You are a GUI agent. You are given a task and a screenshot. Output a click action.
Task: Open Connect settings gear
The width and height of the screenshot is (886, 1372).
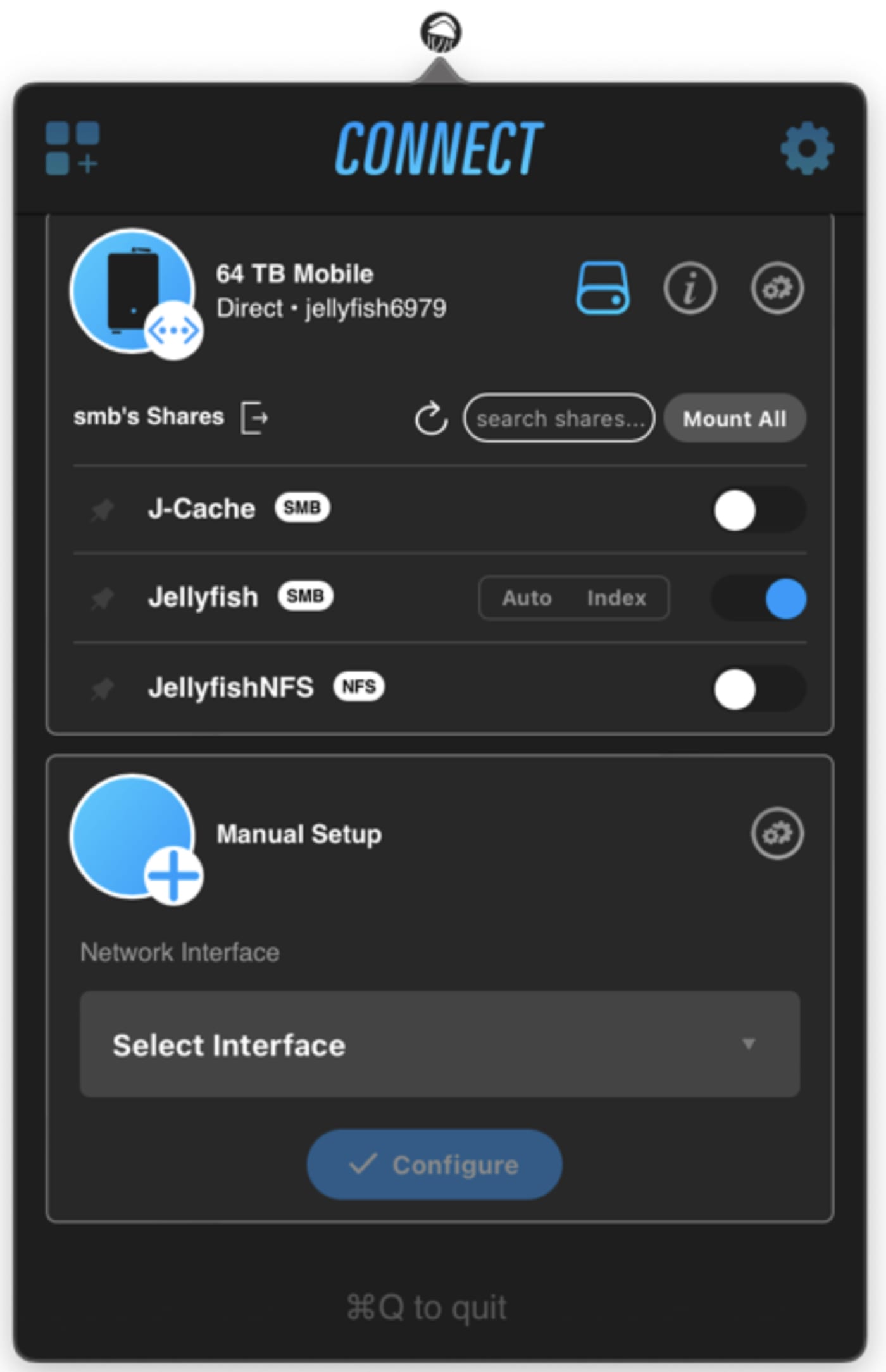[x=807, y=149]
